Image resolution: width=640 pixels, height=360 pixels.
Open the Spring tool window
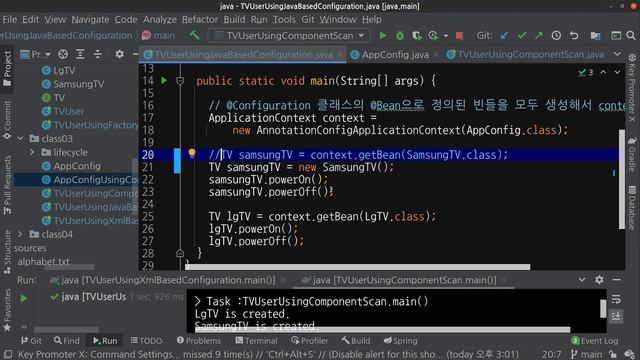[x=400, y=340]
